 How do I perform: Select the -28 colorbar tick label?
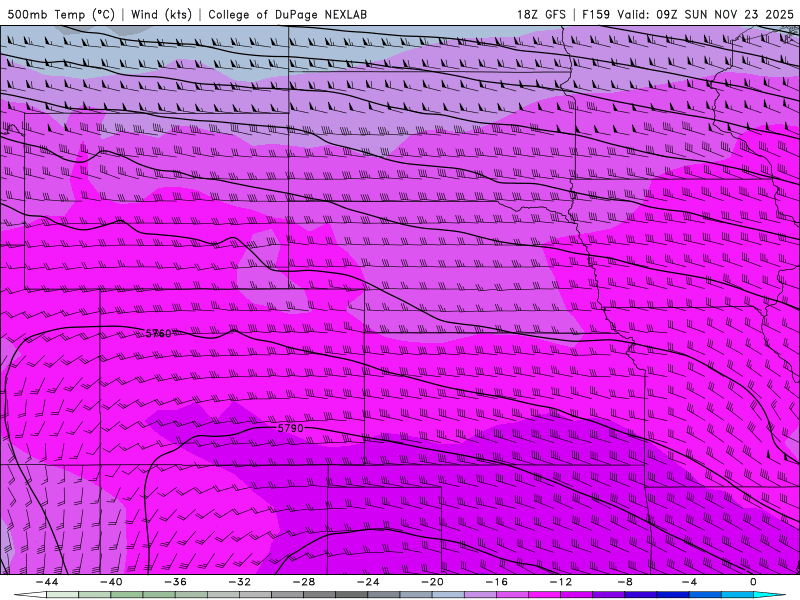coord(304,582)
